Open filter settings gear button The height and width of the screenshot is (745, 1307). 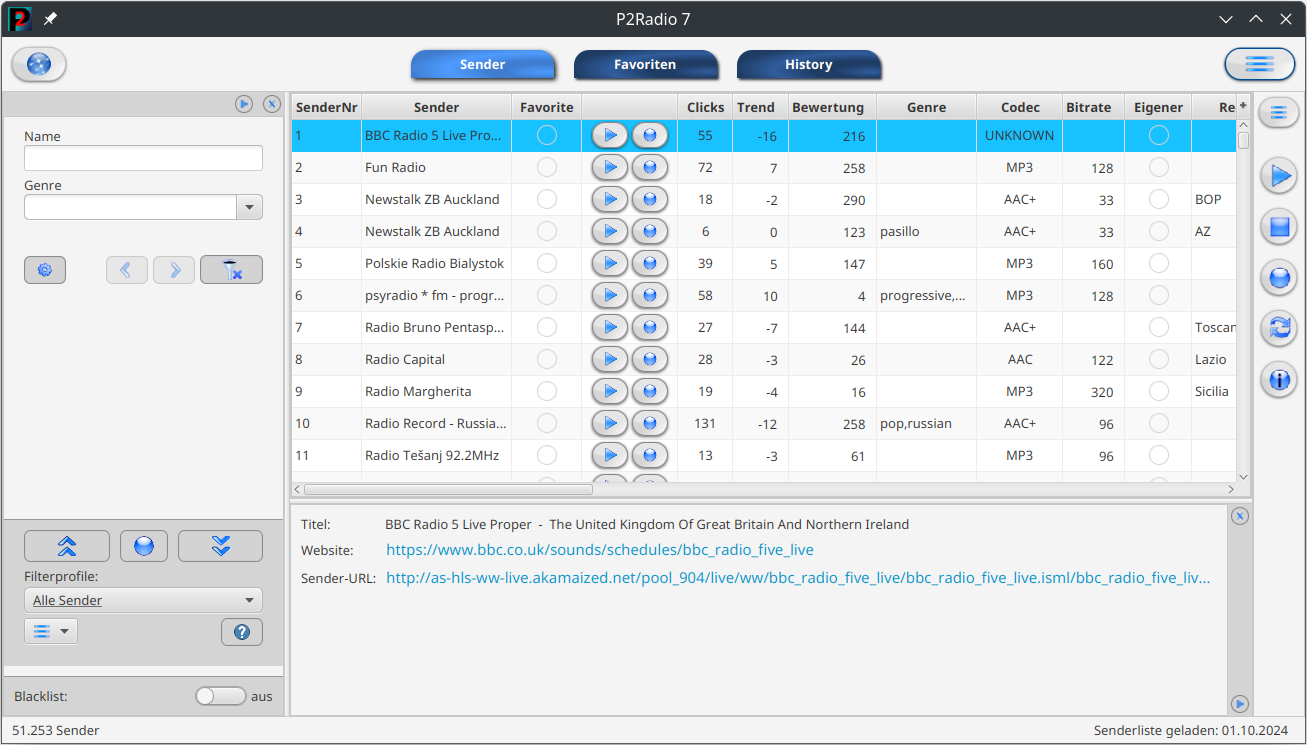(45, 269)
